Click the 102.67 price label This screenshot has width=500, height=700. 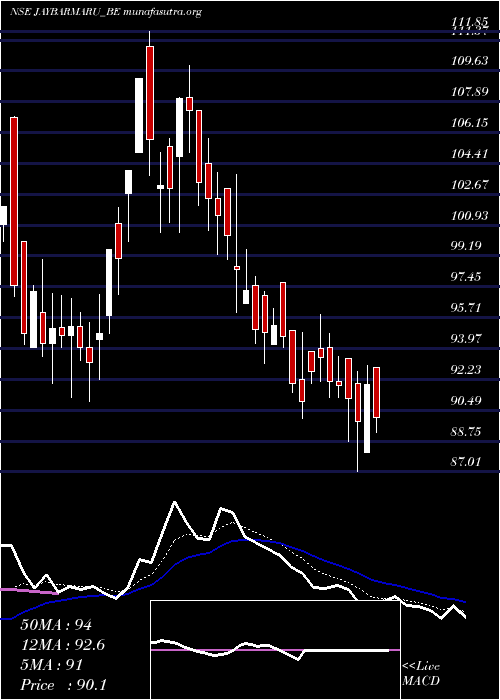coord(470,185)
